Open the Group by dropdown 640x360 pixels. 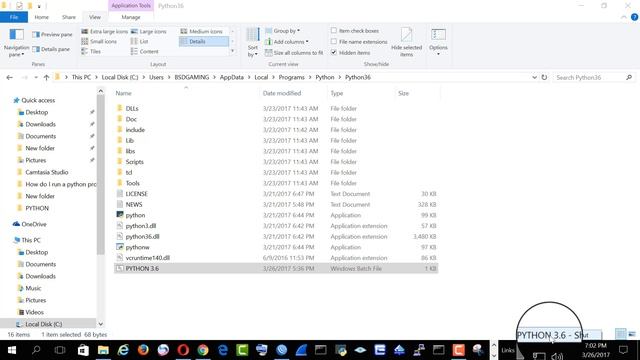[283, 31]
